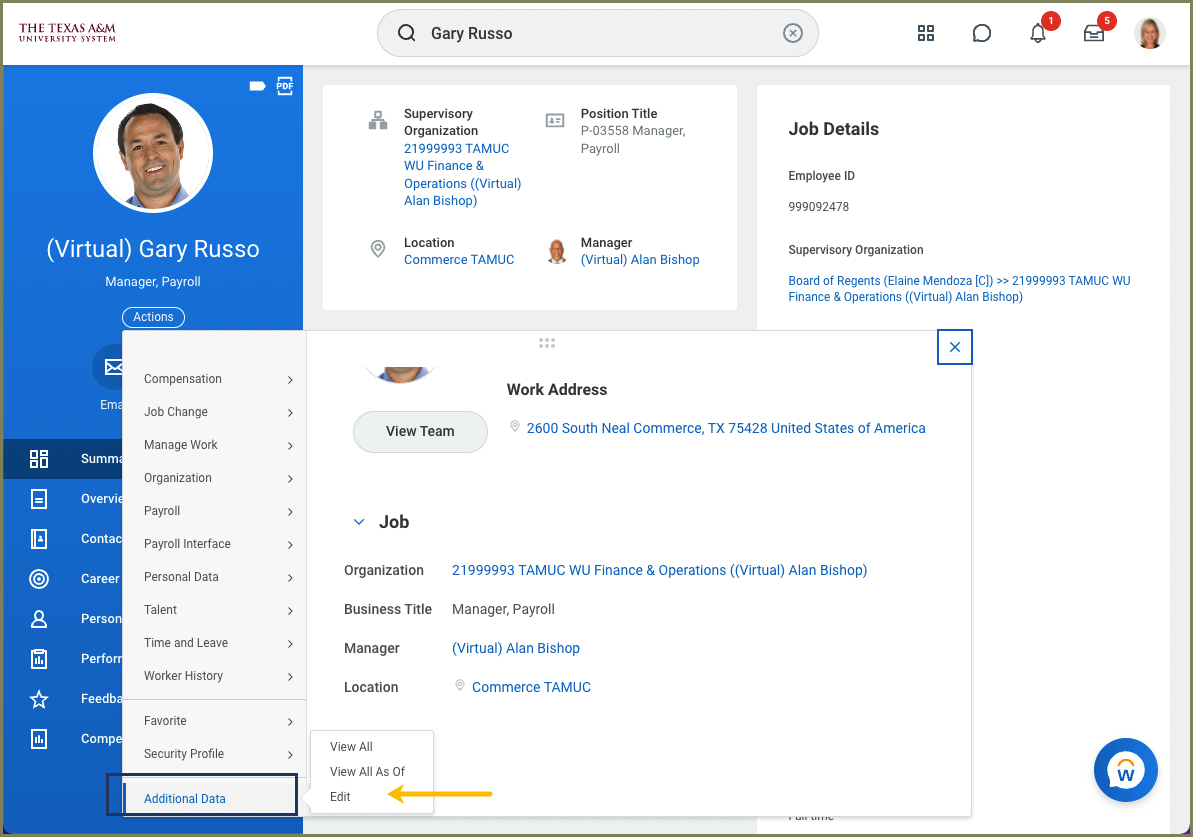This screenshot has height=837, width=1193.
Task: Click the tag icon beside PDF
Action: [257, 86]
